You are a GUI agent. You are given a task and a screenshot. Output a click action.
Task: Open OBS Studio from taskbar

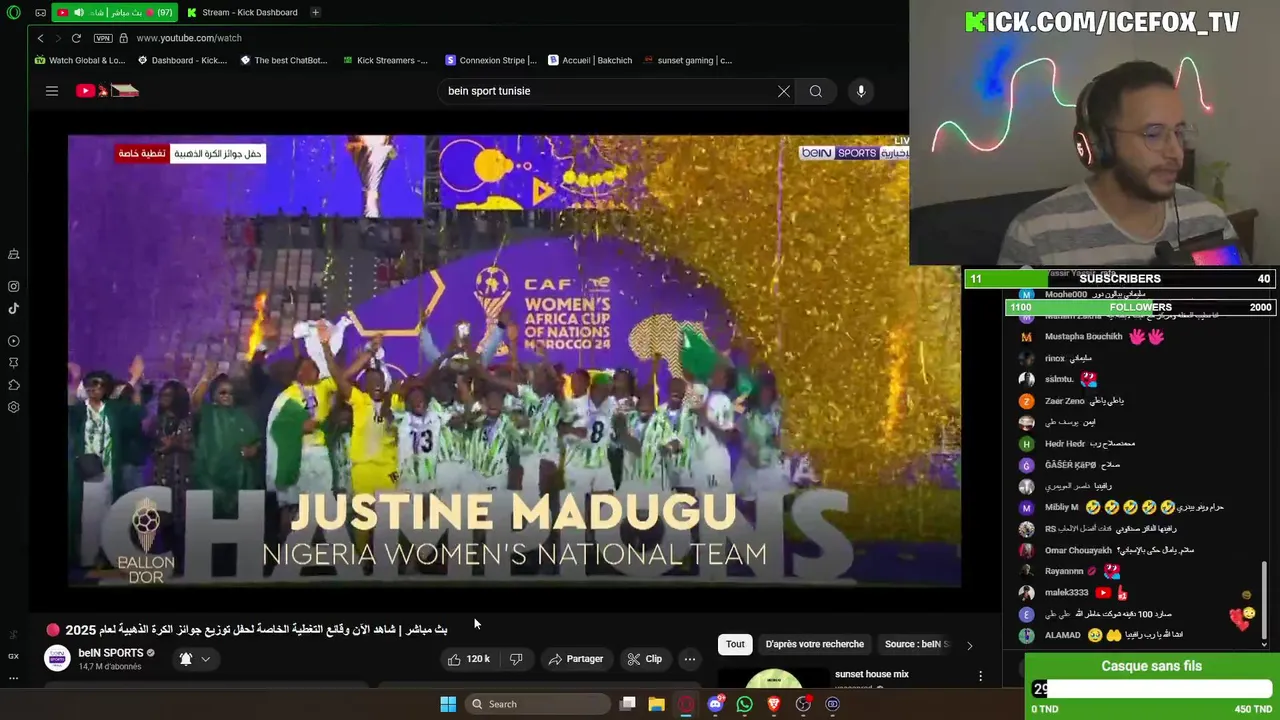point(803,704)
